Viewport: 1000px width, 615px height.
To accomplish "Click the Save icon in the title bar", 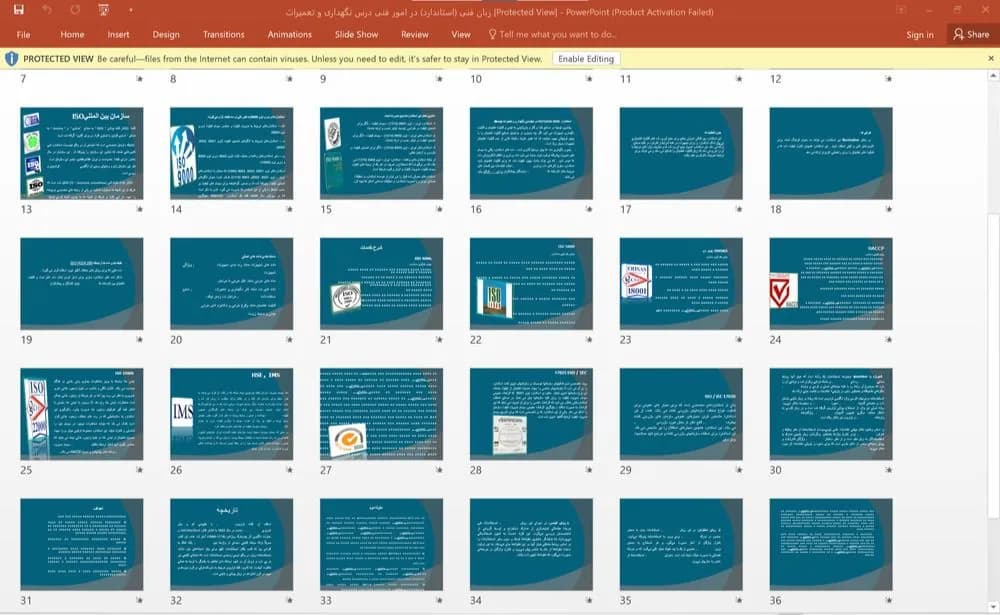I will point(18,10).
